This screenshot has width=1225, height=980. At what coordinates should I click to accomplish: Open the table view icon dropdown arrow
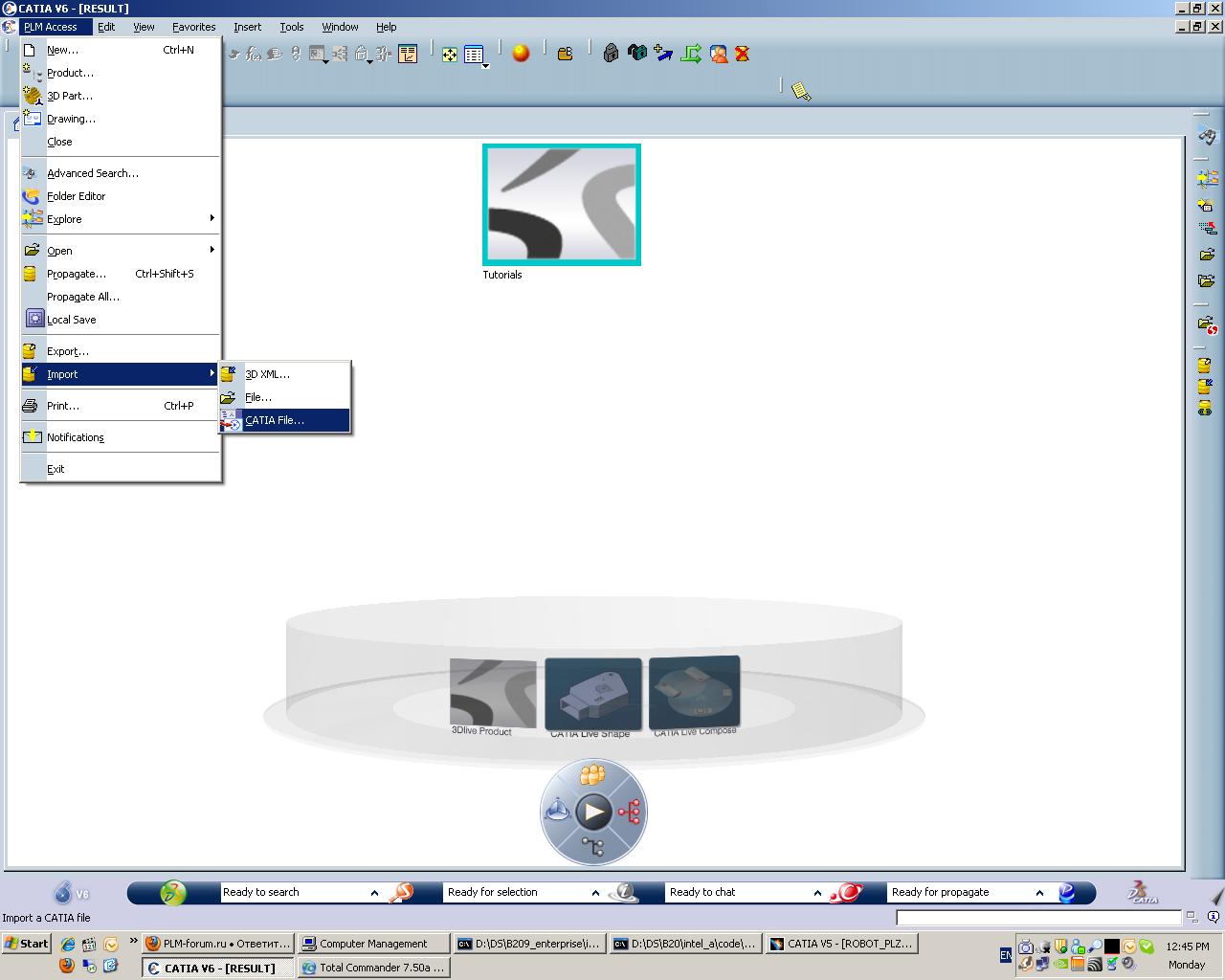487,65
